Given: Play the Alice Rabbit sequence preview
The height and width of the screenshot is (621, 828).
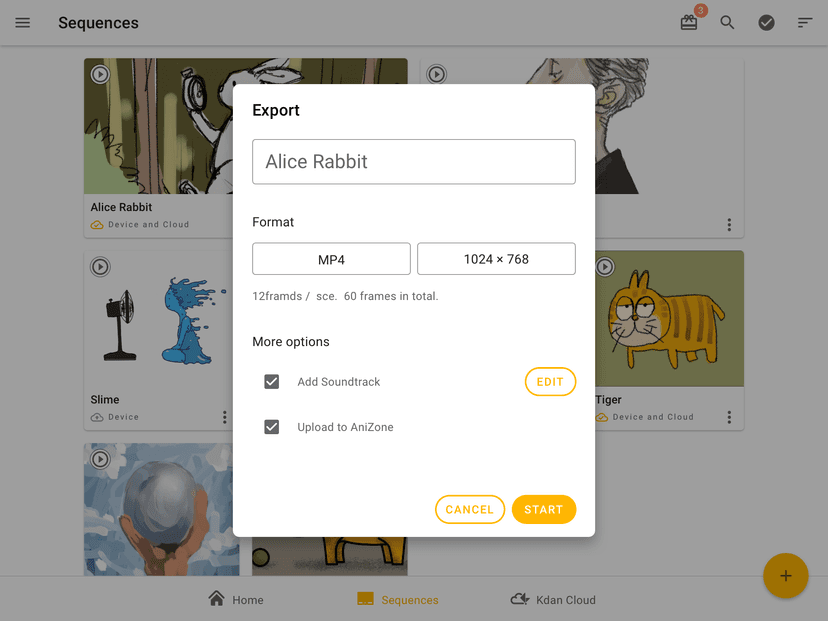Looking at the screenshot, I should click(x=100, y=74).
